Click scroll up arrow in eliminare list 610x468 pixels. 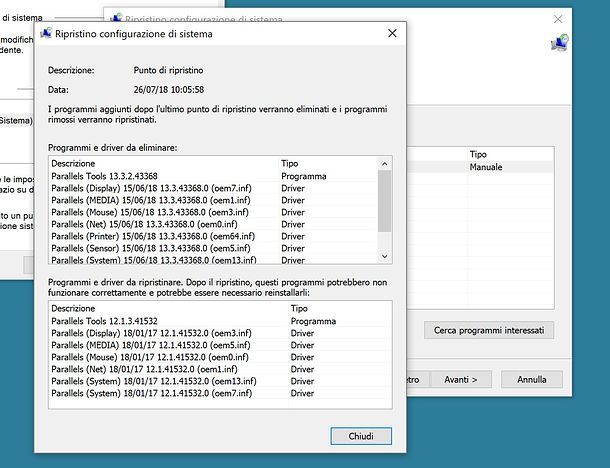(385, 164)
